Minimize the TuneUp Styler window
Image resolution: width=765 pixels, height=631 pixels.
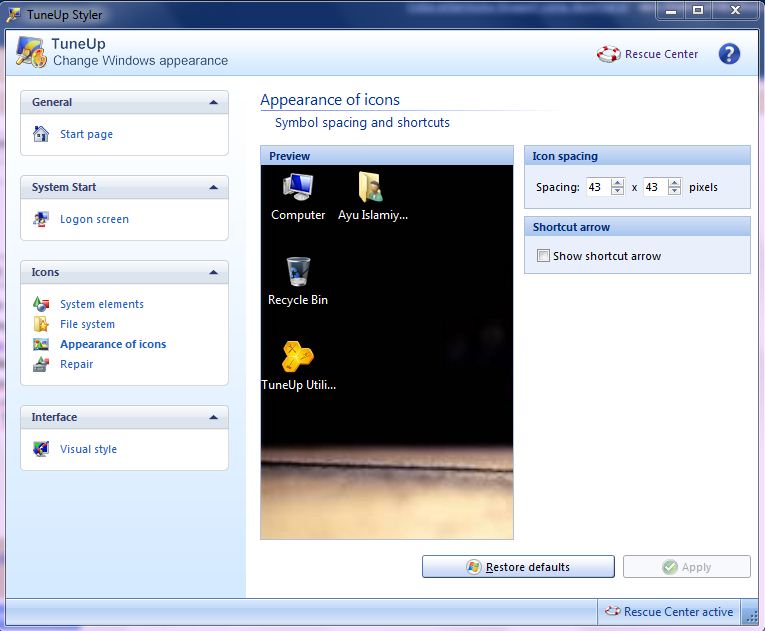[x=671, y=10]
